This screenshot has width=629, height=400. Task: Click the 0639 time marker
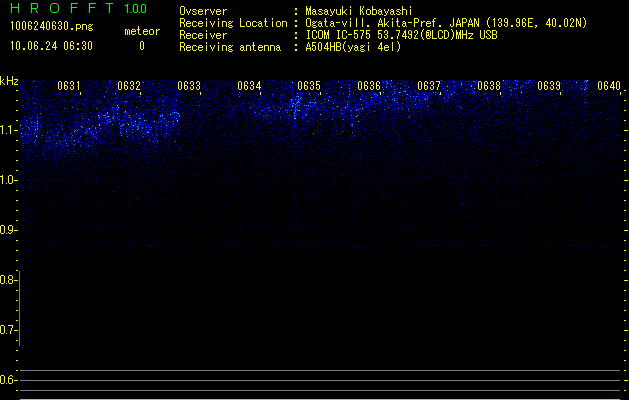(x=549, y=86)
